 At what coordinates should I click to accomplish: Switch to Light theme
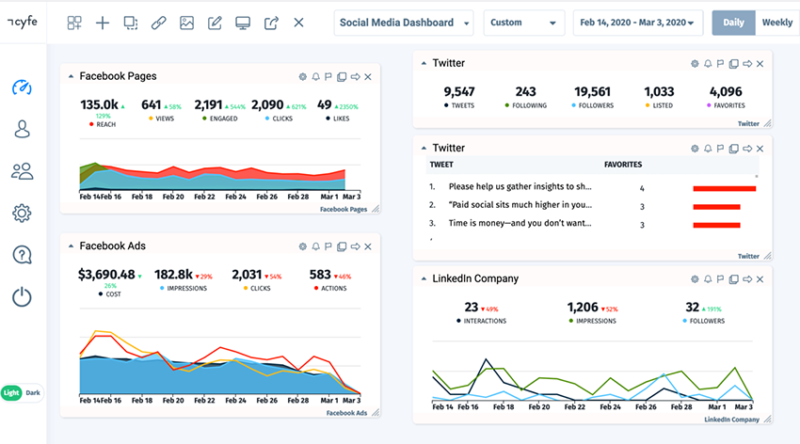click(11, 393)
